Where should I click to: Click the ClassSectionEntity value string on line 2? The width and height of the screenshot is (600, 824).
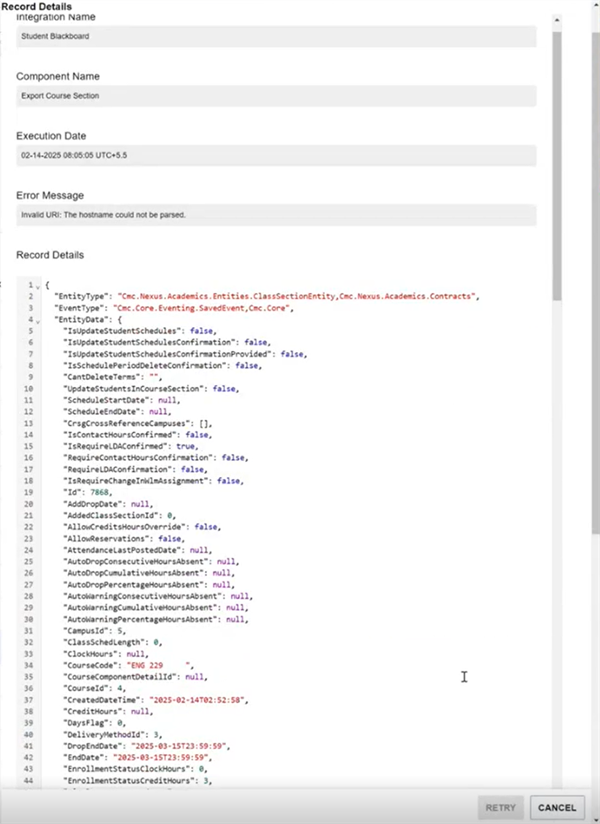click(297, 296)
